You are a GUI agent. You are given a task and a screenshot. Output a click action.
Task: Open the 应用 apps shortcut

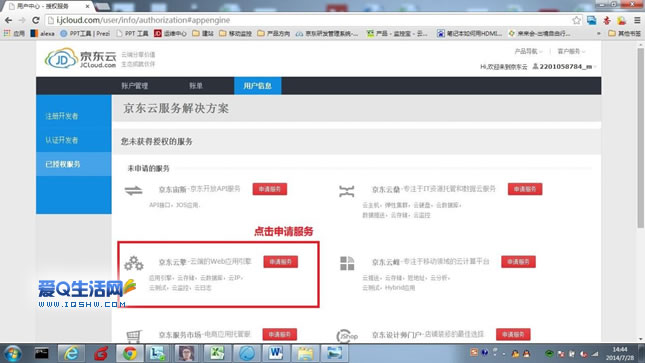[x=14, y=33]
